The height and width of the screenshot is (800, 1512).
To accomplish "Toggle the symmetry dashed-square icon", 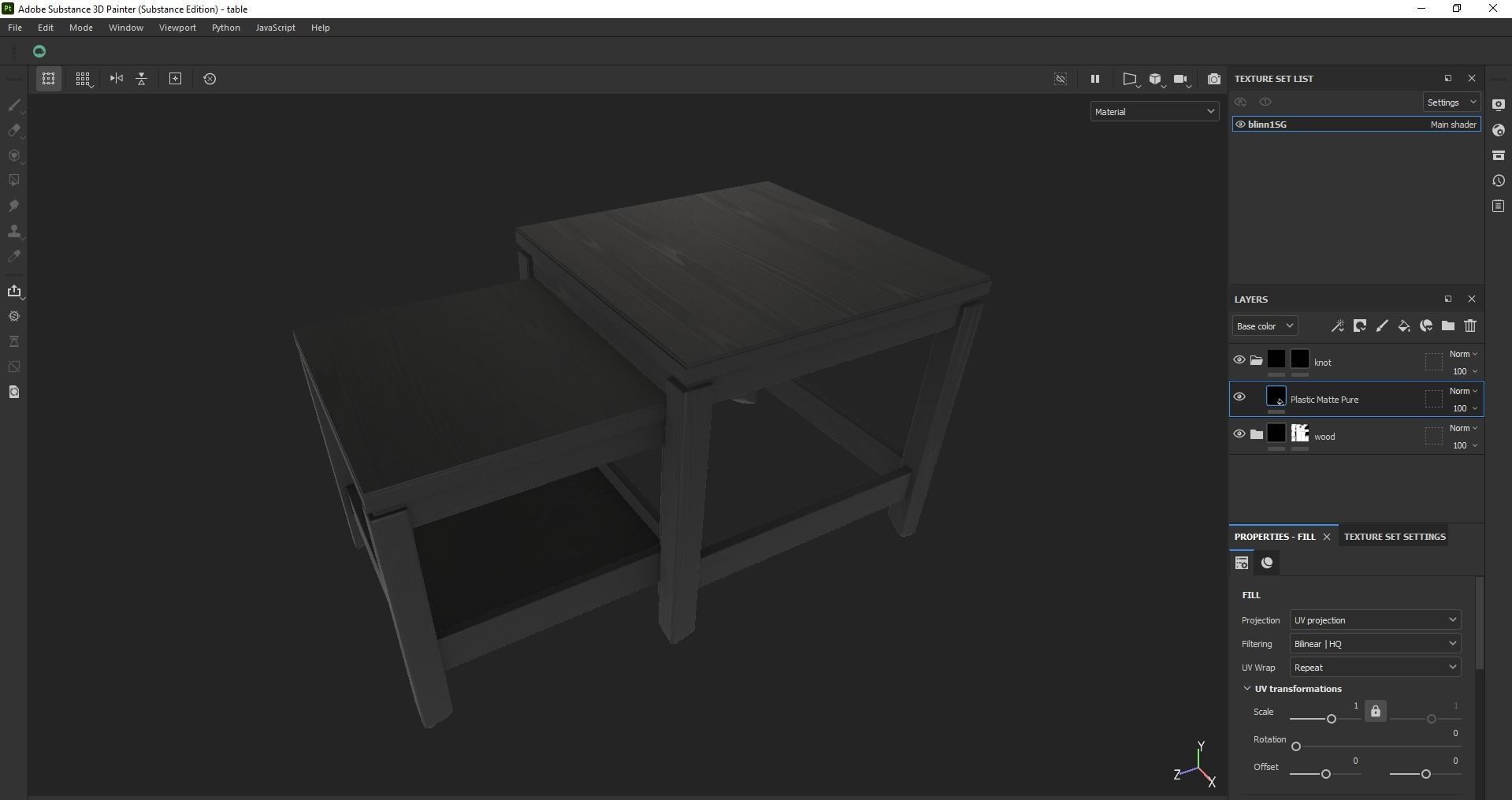I will point(48,79).
